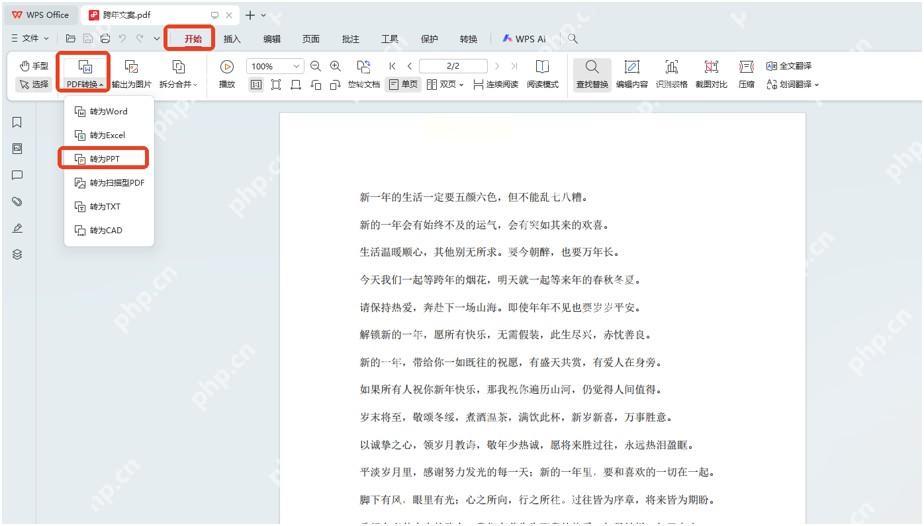Open the 文件 menu
The image size is (924, 526).
pyautogui.click(x=30, y=38)
